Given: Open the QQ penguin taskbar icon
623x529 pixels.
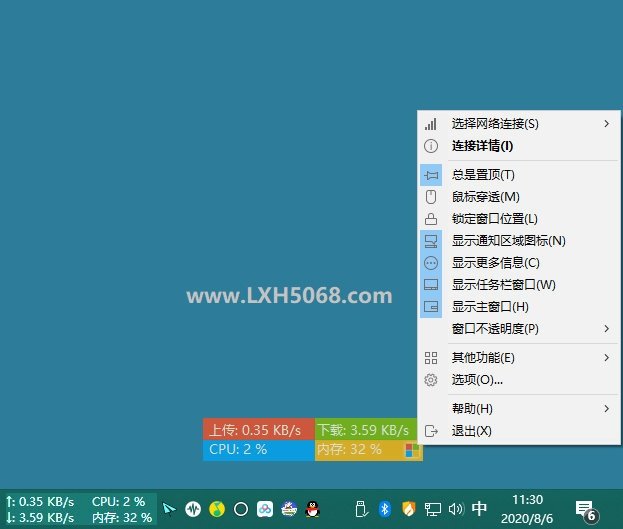Looking at the screenshot, I should click(x=313, y=509).
